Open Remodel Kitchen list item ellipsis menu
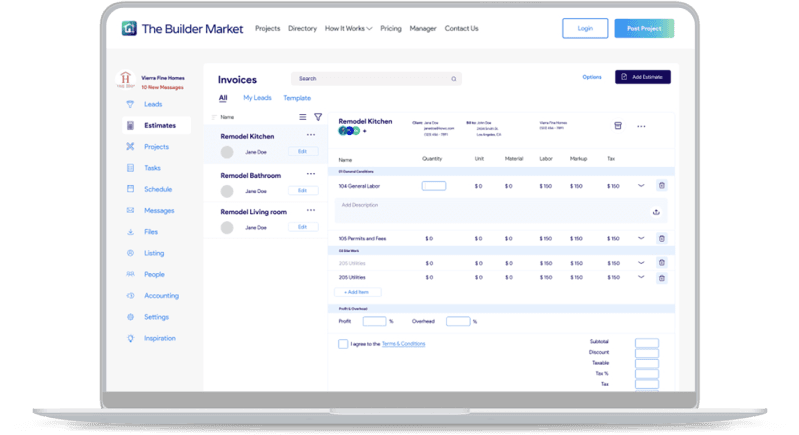Screen dimensions: 799x435 point(311,135)
